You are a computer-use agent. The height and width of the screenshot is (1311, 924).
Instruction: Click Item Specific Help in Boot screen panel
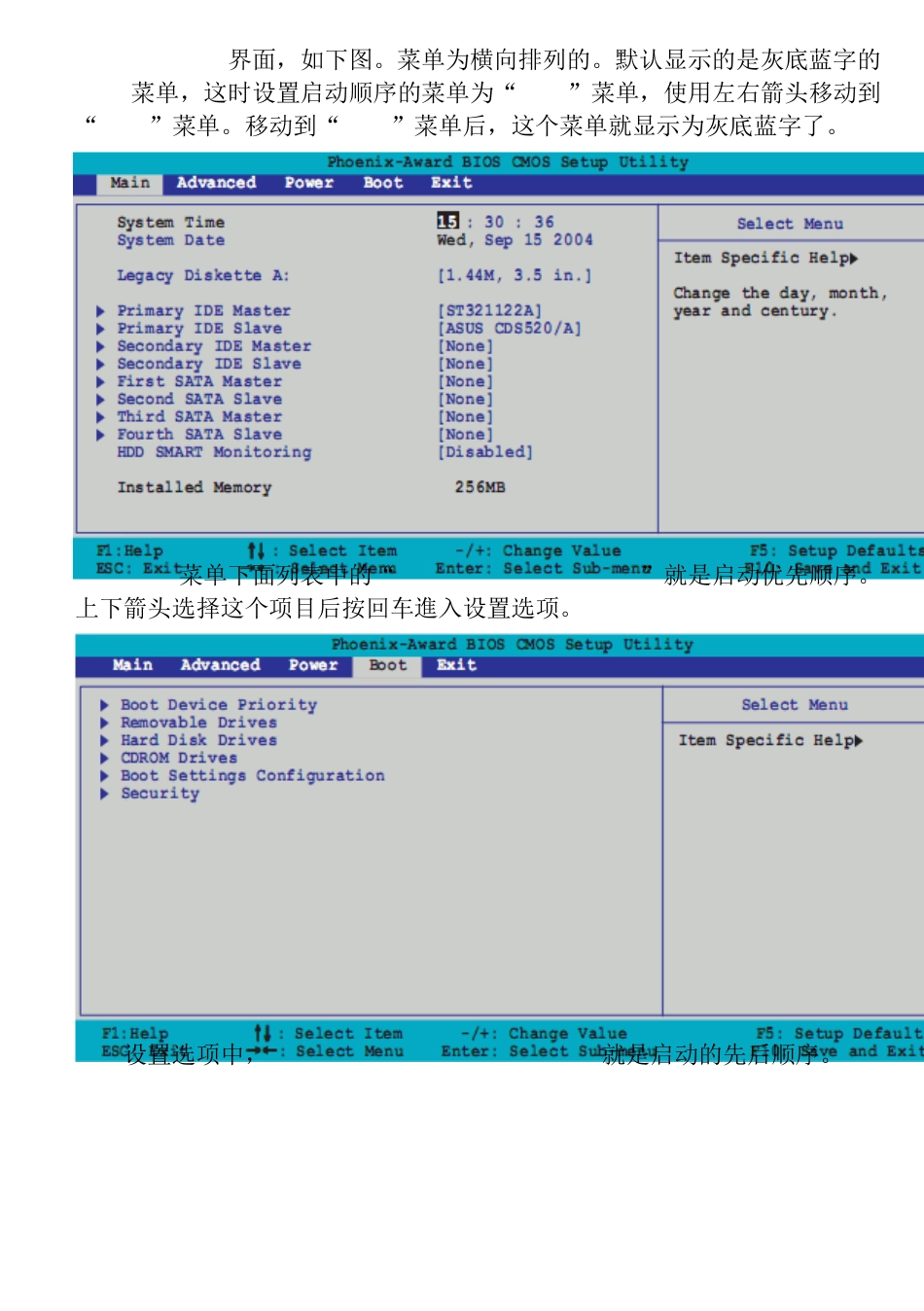(x=770, y=740)
